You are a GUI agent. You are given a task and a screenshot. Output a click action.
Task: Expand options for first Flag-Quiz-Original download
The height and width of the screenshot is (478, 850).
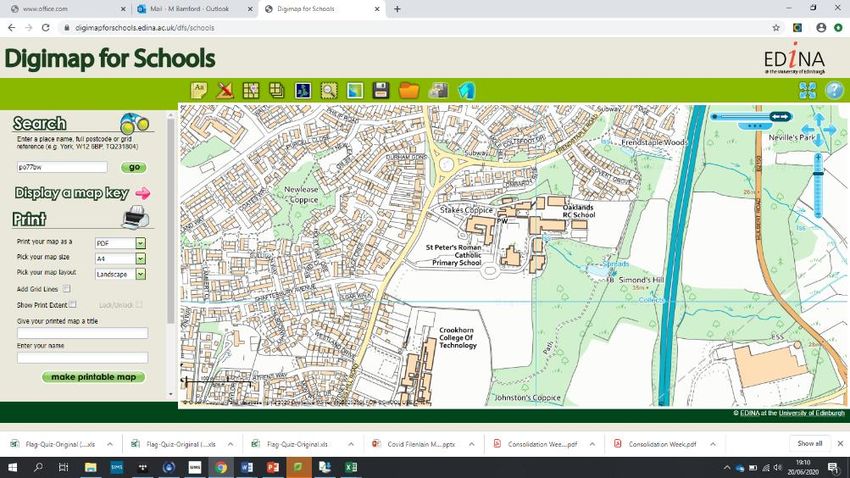110,444
